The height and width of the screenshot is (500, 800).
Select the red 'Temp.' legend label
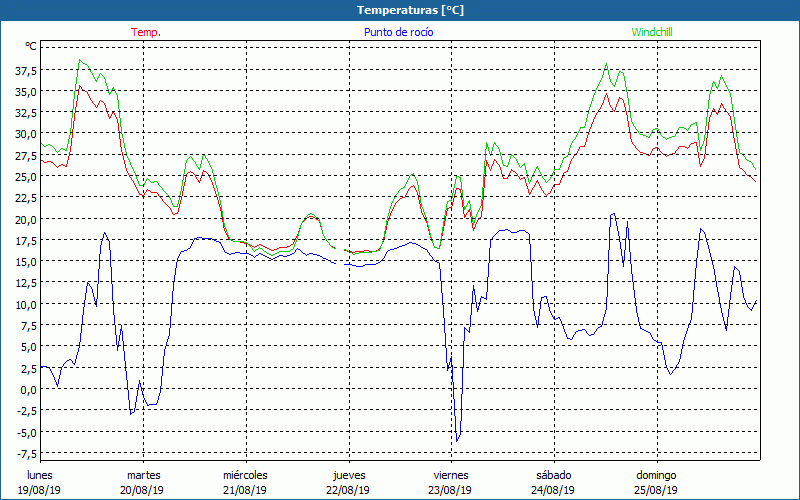(146, 32)
